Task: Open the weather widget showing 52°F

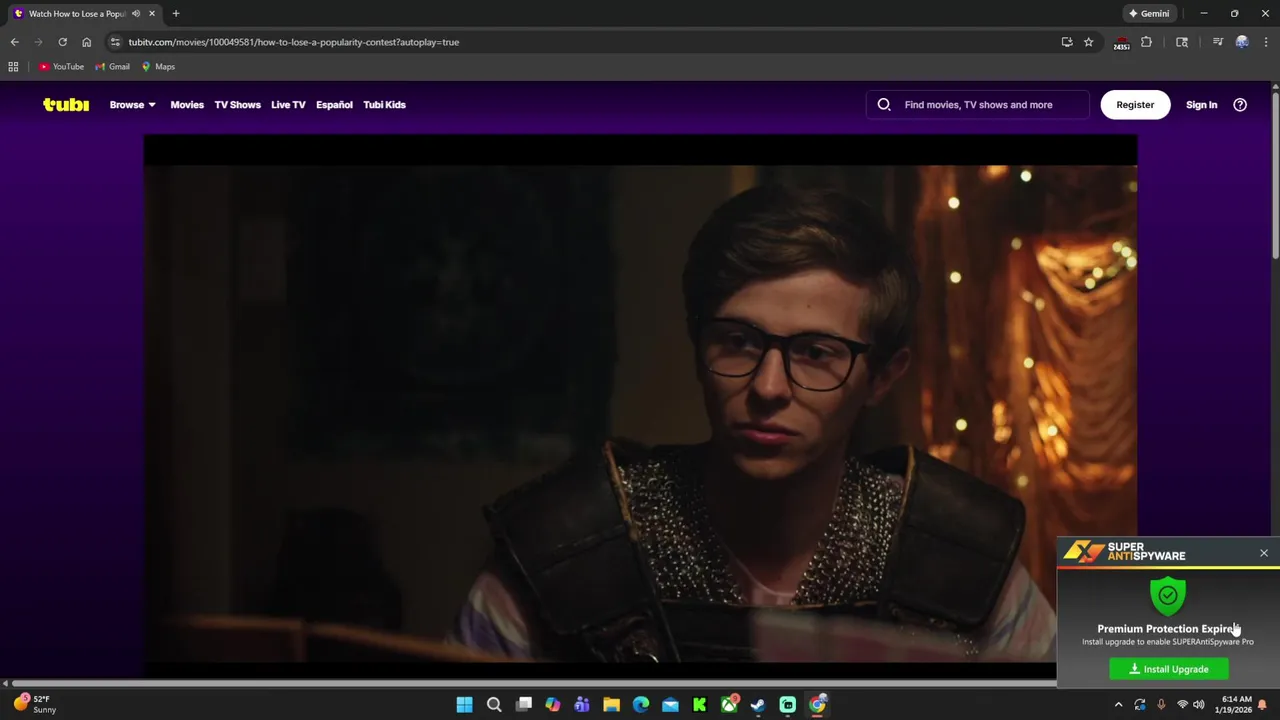Action: (x=33, y=704)
